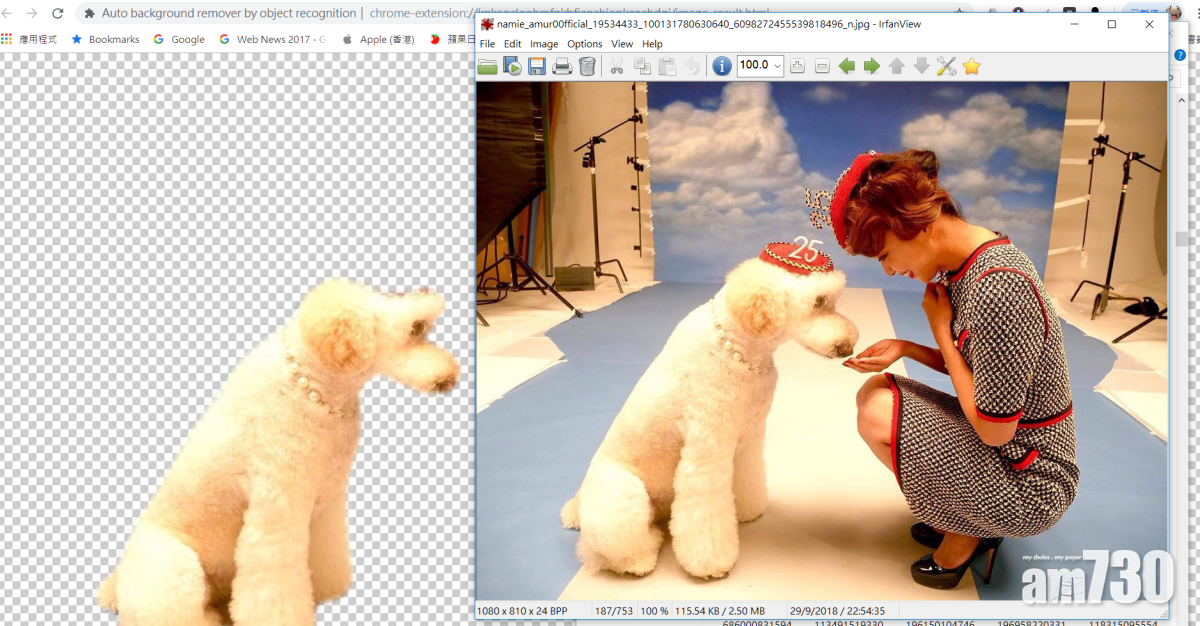
Task: Click the yellow star icon in the toolbar
Action: pyautogui.click(x=971, y=66)
